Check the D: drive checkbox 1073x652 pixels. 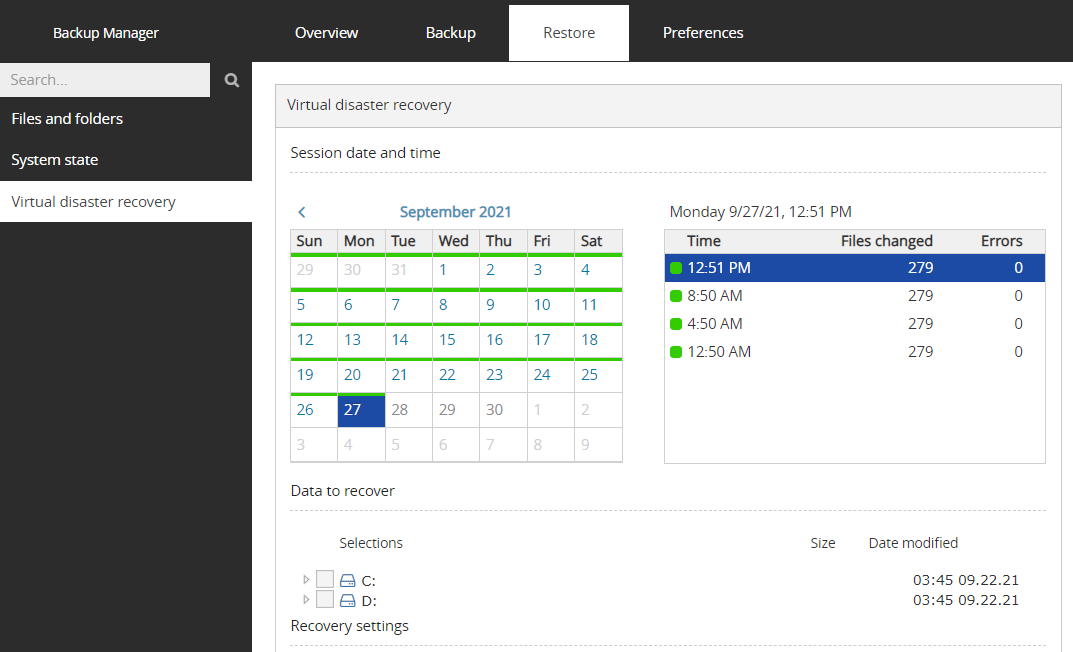(325, 599)
